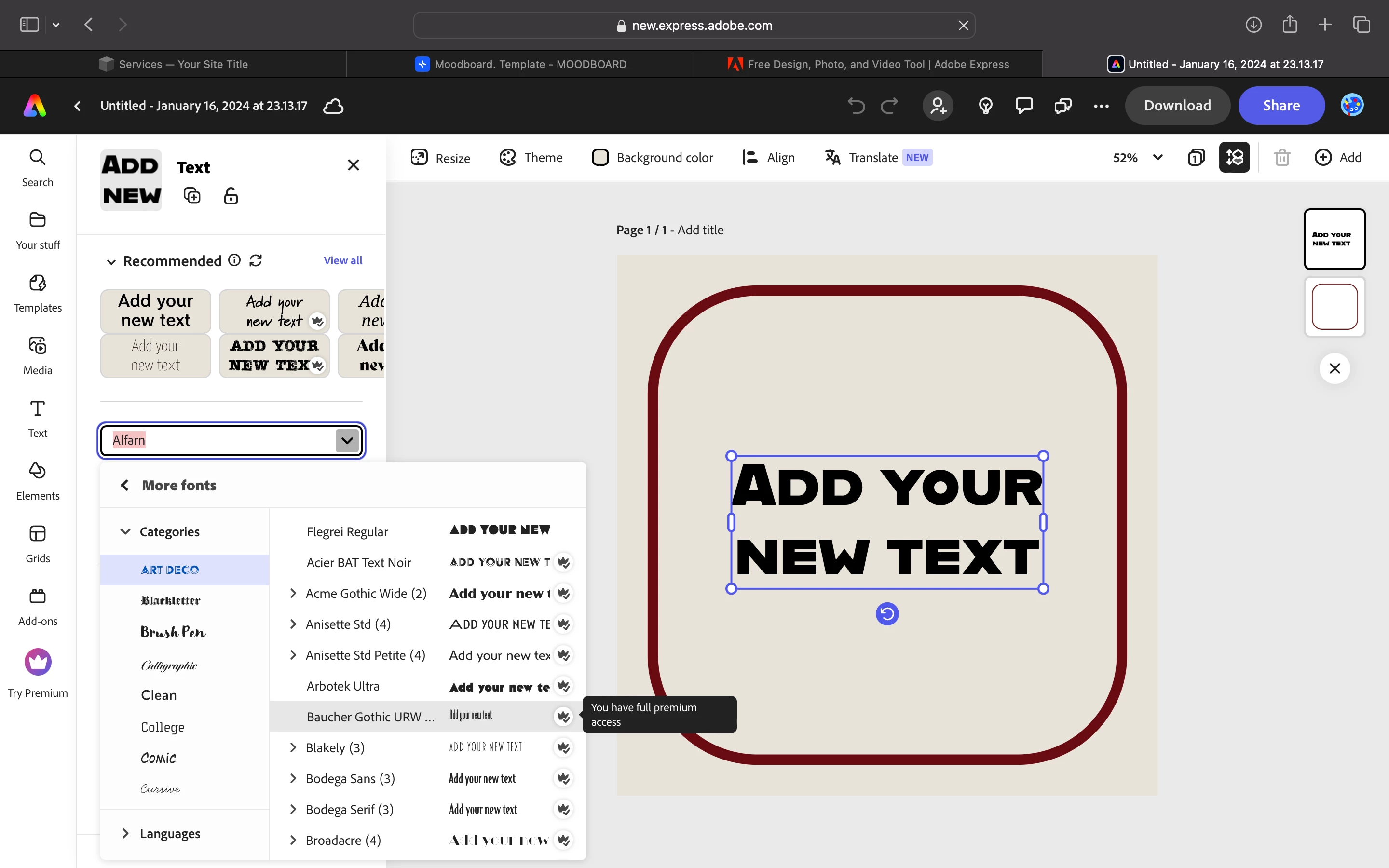
Task: Open the Elements sidebar panel
Action: coord(37,480)
